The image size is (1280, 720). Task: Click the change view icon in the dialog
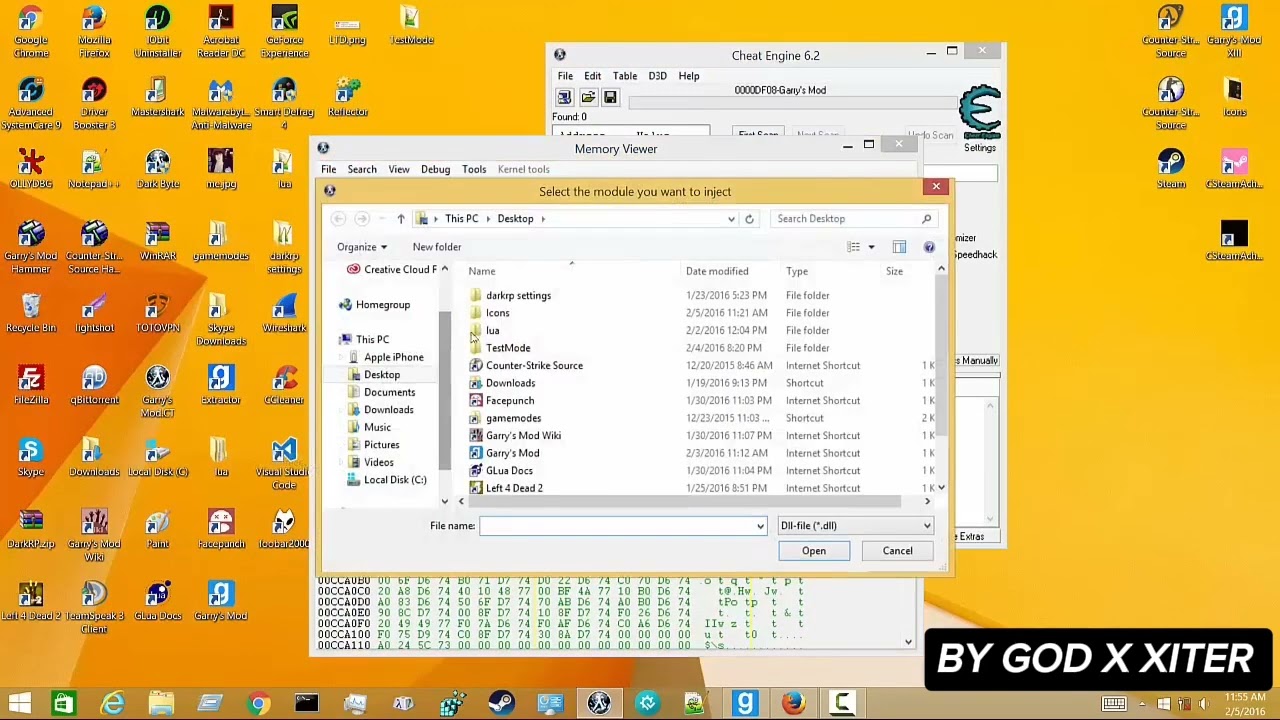(x=853, y=247)
